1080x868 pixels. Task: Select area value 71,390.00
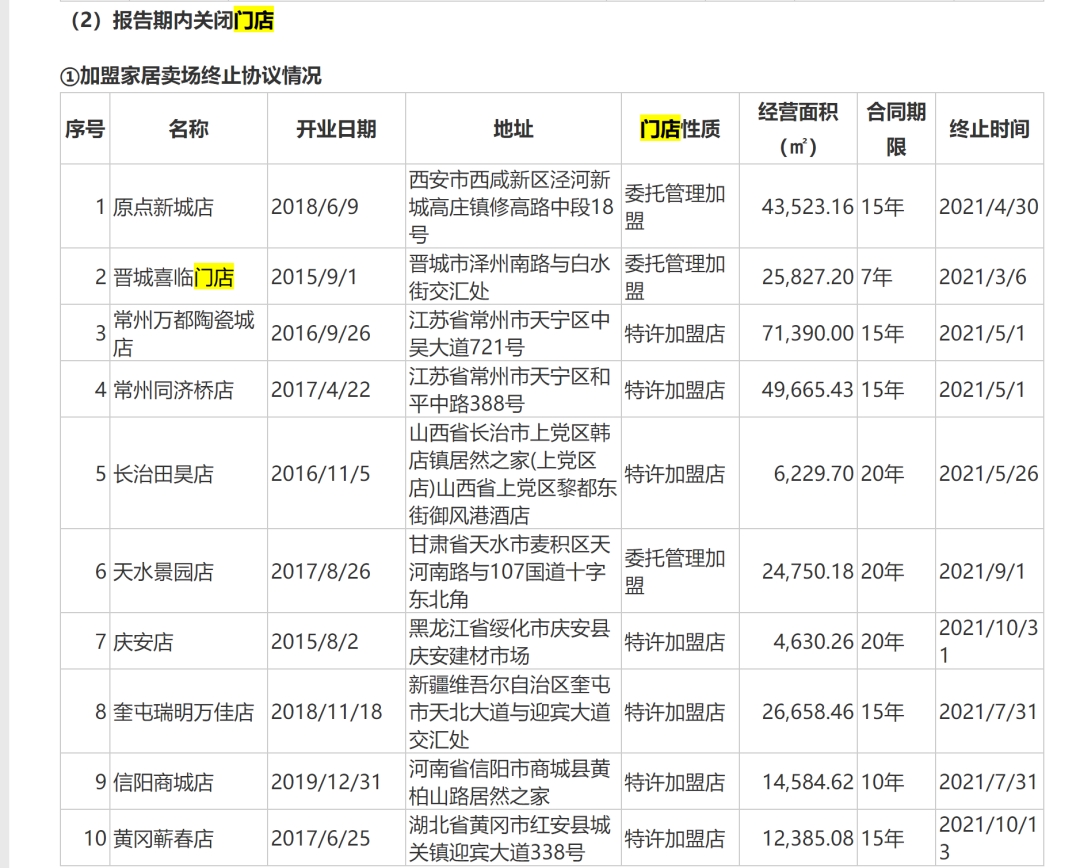[x=807, y=333]
